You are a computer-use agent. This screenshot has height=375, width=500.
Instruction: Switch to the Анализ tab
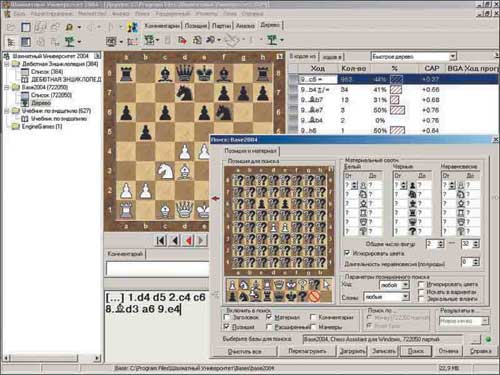[245, 26]
